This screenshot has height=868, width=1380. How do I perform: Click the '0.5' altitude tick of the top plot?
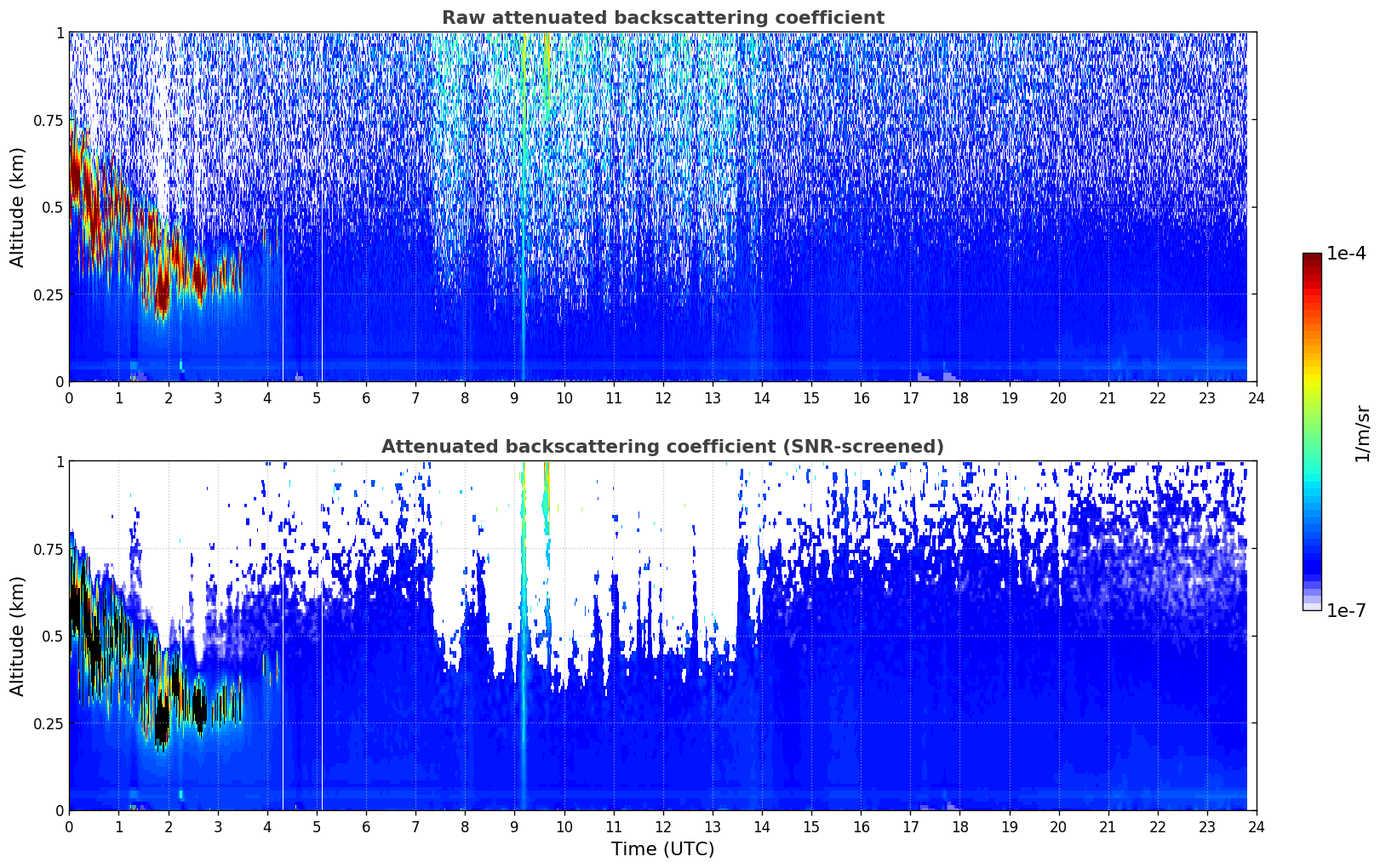(54, 207)
